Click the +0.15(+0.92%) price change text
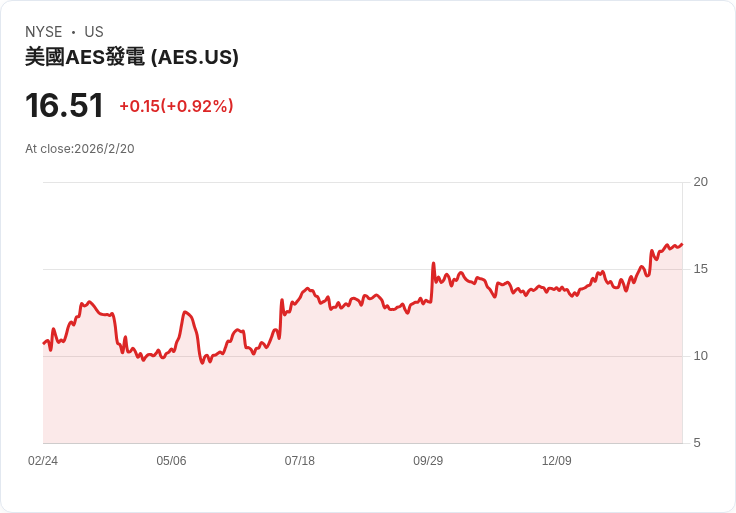736x513 pixels. click(176, 106)
